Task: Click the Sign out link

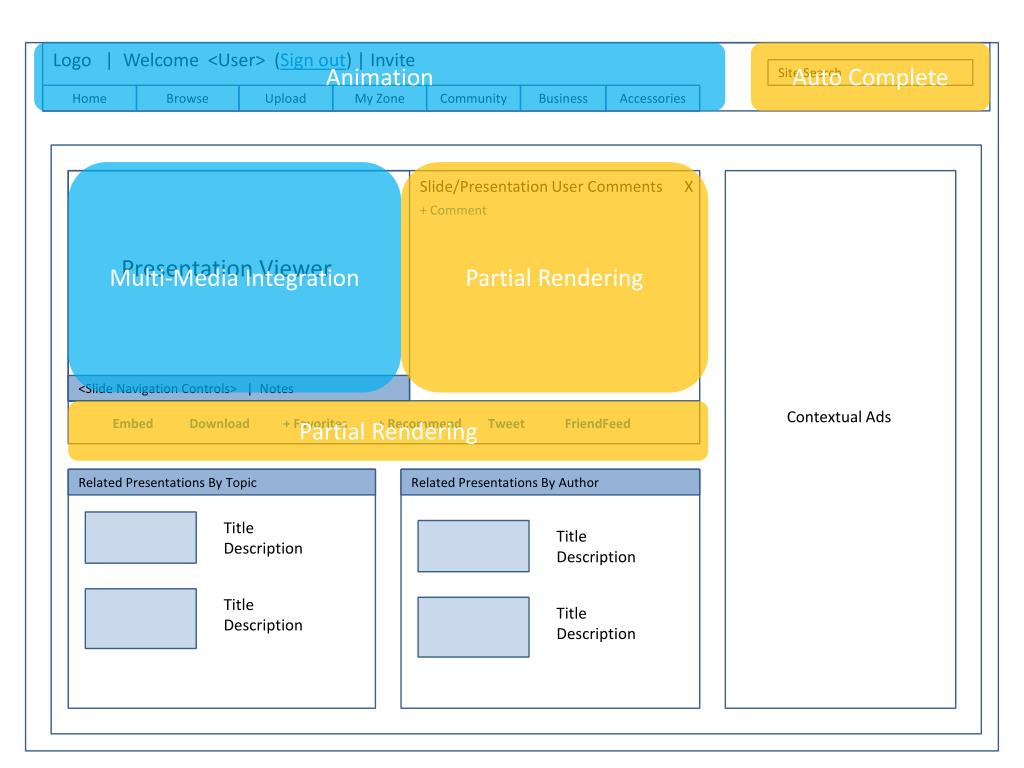Action: (x=313, y=60)
